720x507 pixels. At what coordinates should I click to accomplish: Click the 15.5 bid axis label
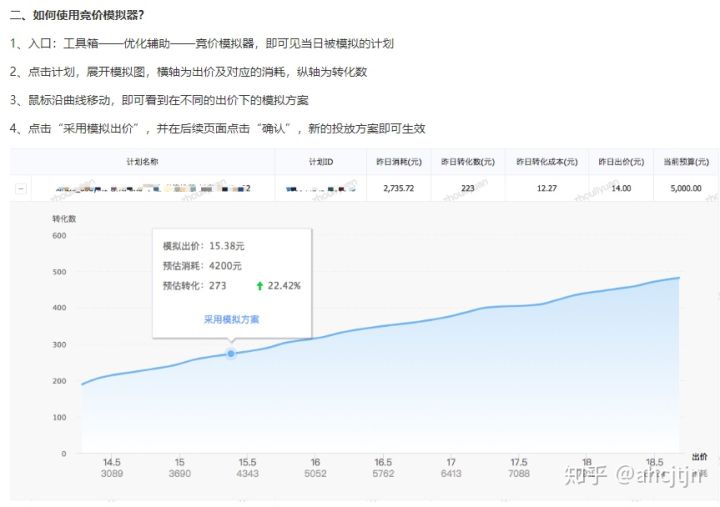[247, 462]
